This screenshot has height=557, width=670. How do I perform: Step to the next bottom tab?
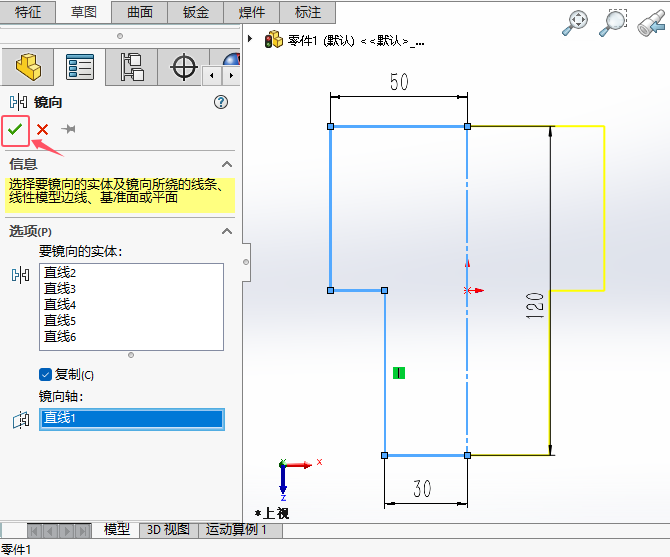pyautogui.click(x=68, y=531)
